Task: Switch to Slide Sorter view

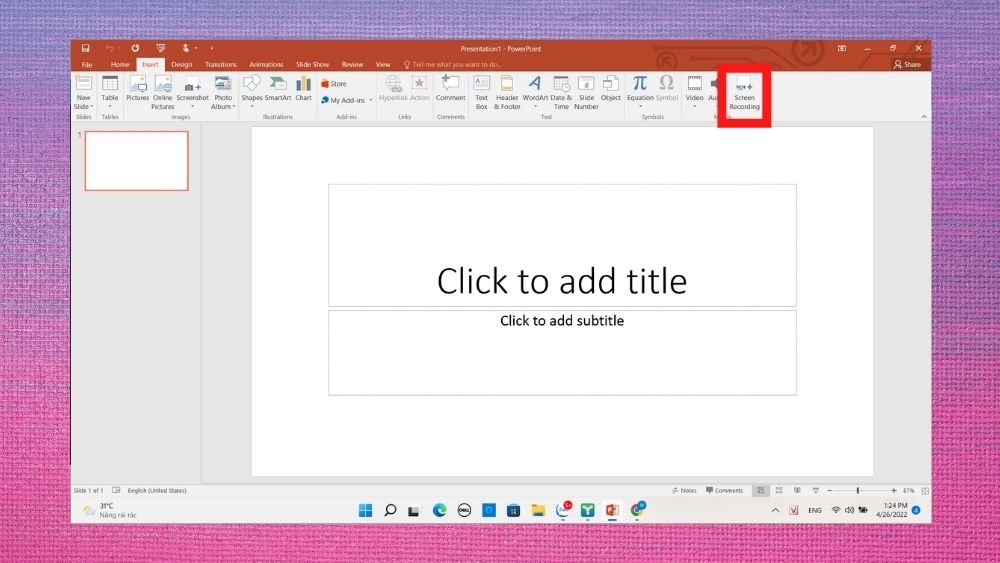Action: pyautogui.click(x=779, y=490)
